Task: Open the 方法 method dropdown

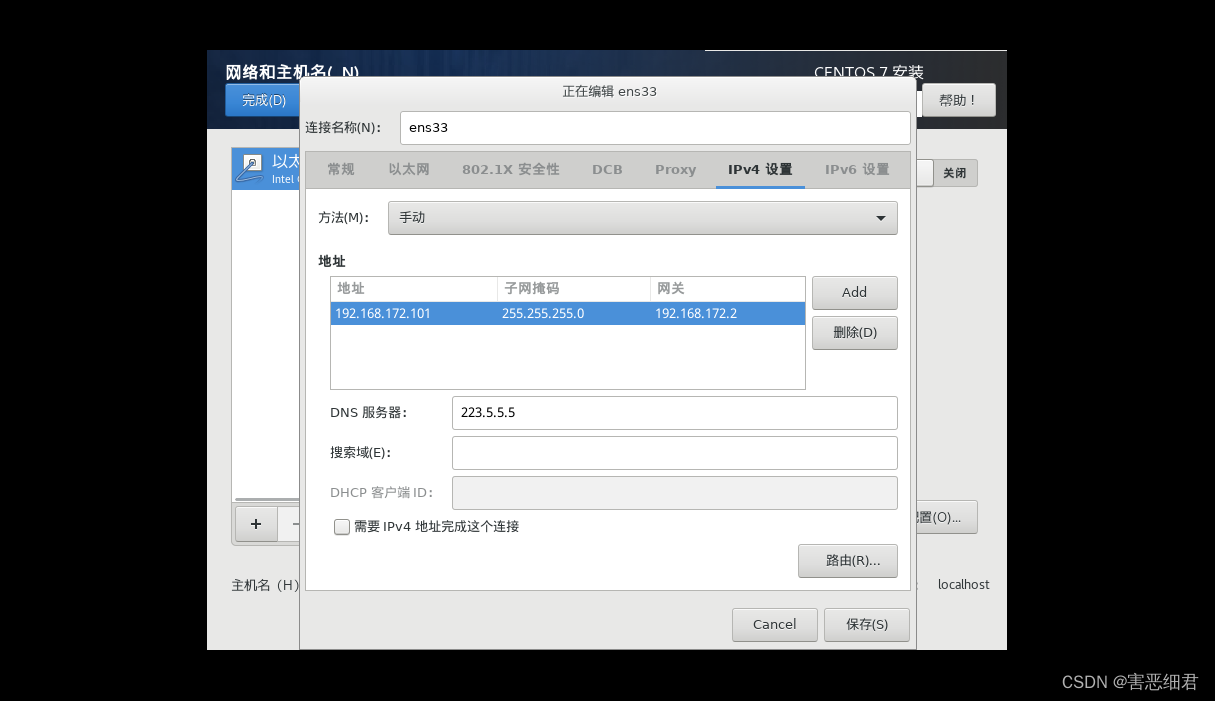Action: 642,218
